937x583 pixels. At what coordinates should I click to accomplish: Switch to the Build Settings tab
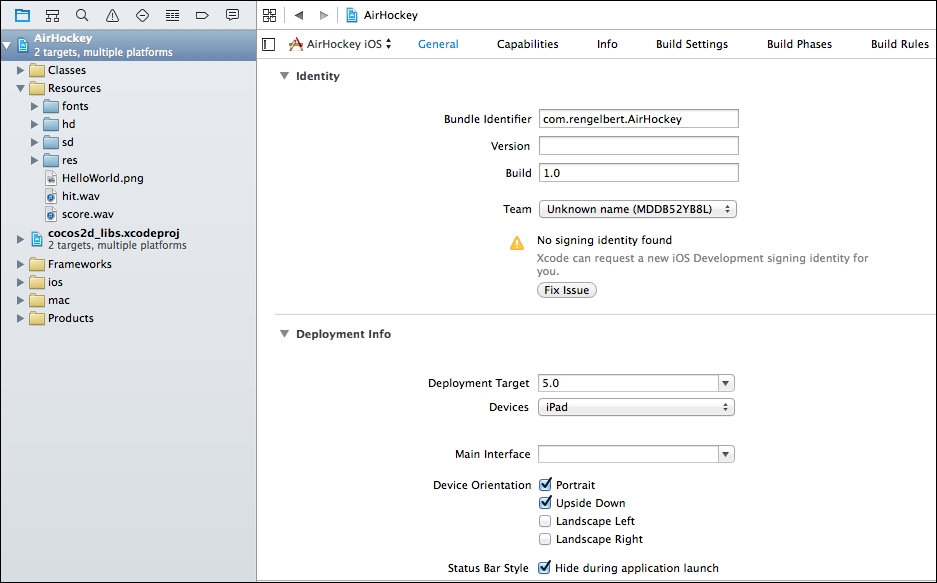(692, 44)
